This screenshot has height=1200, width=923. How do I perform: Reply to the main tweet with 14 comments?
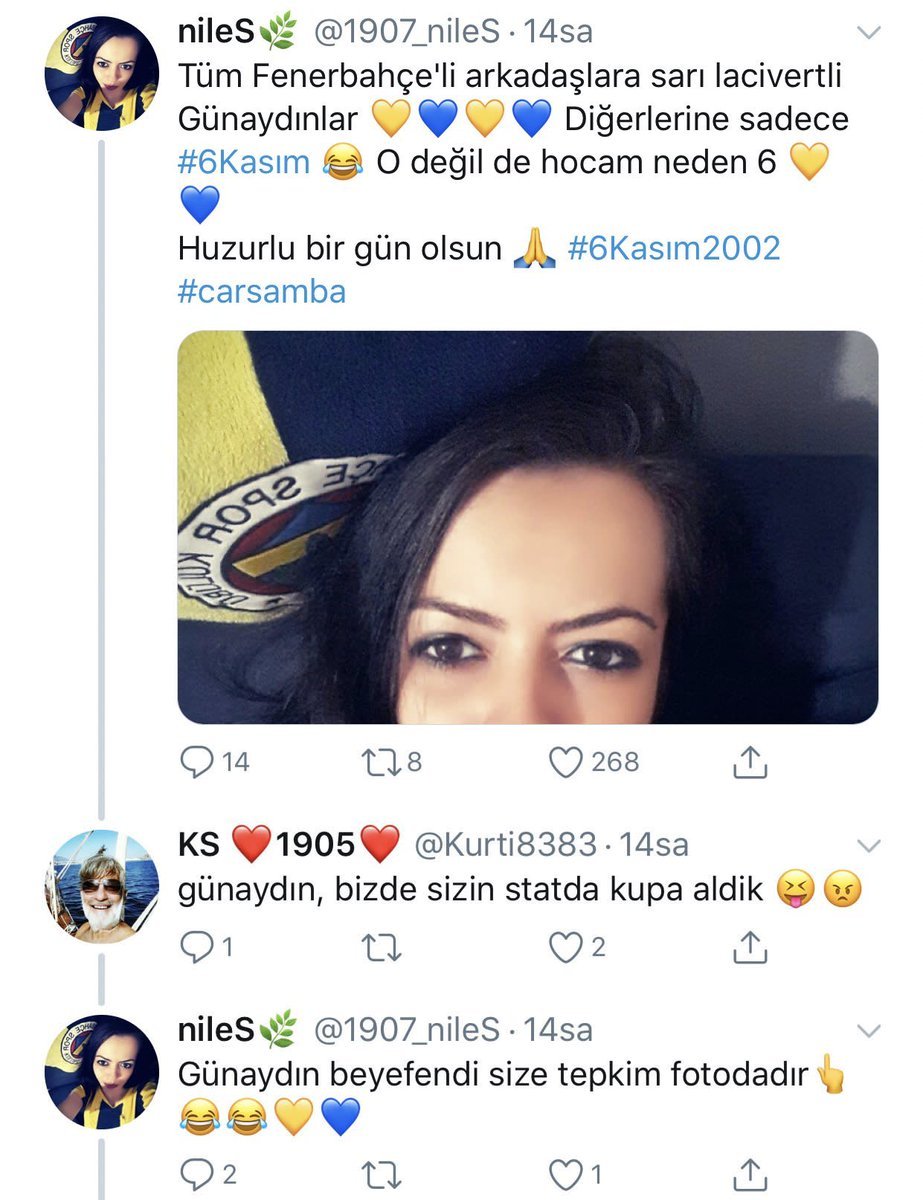194,763
